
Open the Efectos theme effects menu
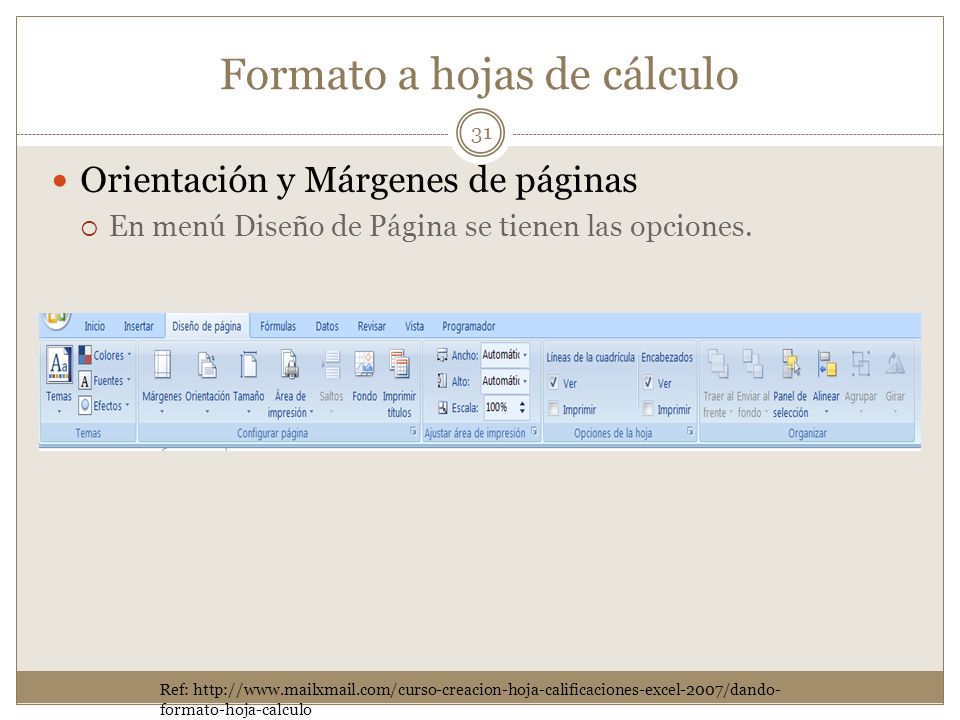coord(105,405)
